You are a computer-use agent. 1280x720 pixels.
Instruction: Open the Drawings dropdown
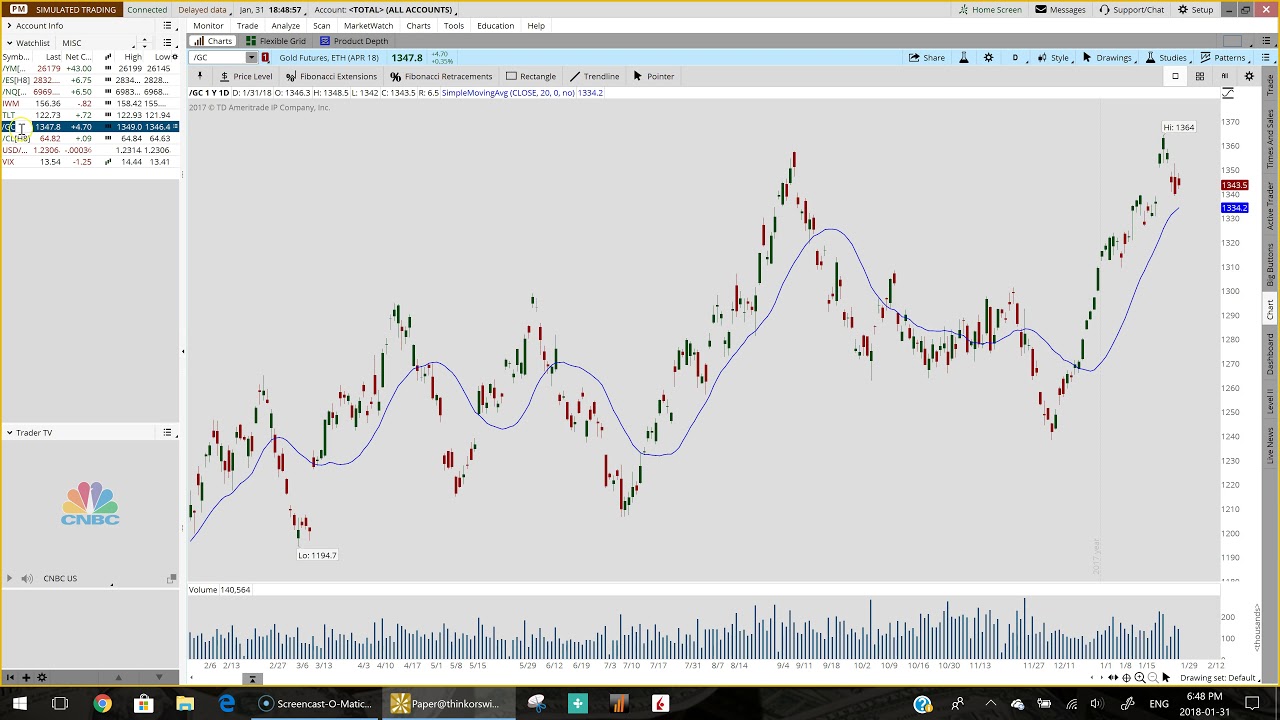[x=1108, y=58]
